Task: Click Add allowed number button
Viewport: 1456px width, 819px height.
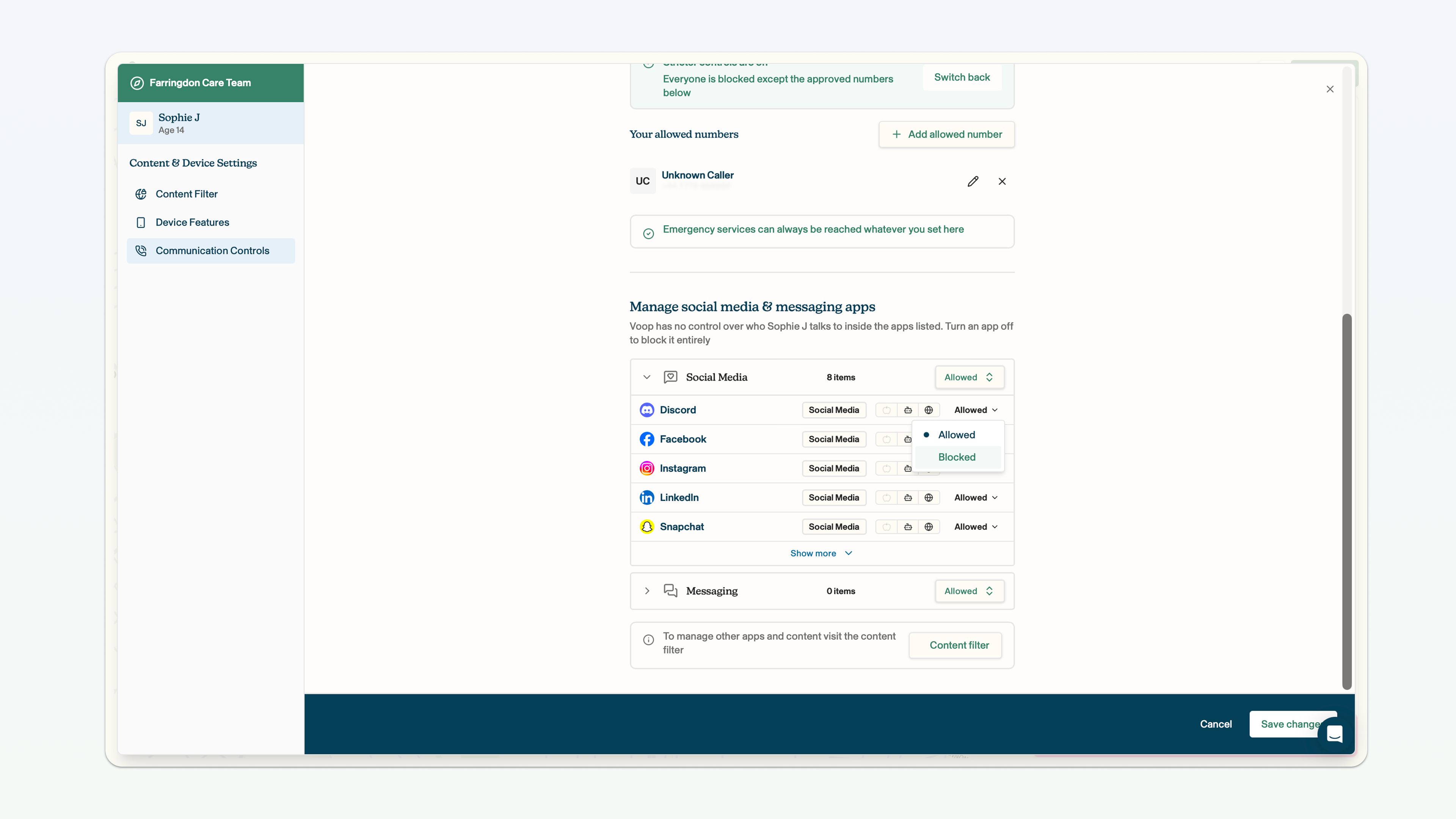Action: click(947, 135)
